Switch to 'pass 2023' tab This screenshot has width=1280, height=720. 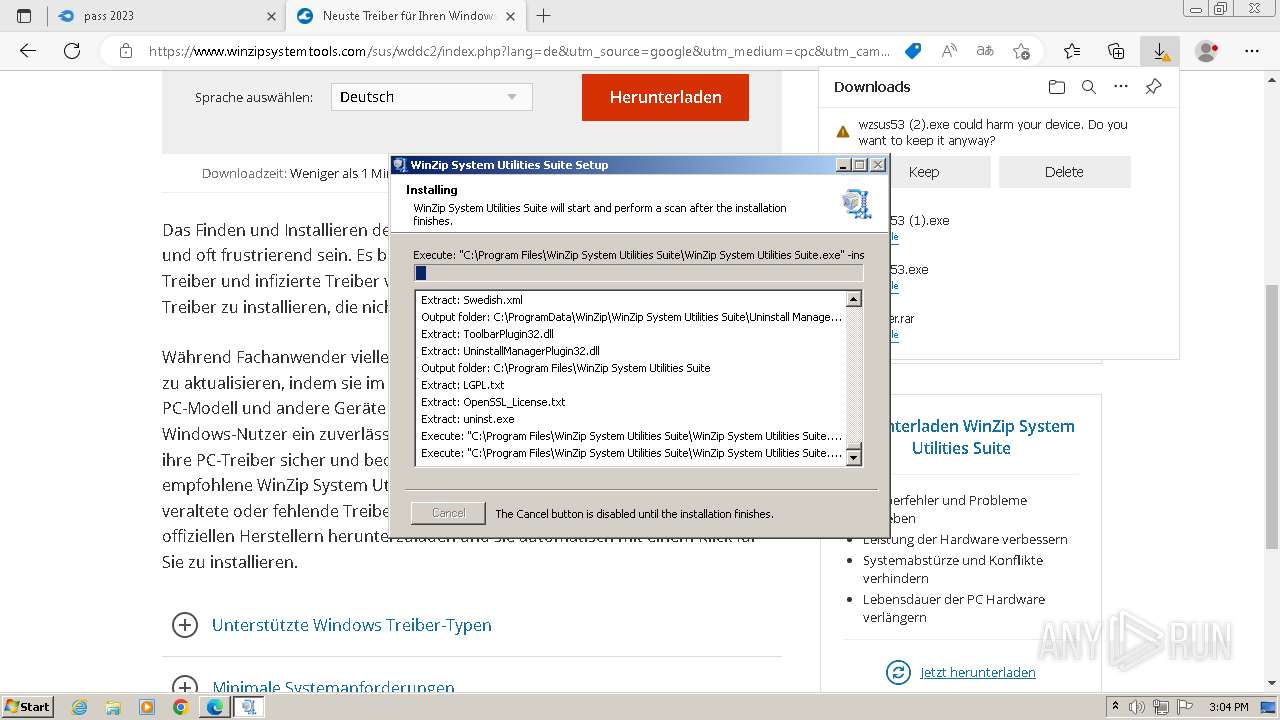[166, 16]
